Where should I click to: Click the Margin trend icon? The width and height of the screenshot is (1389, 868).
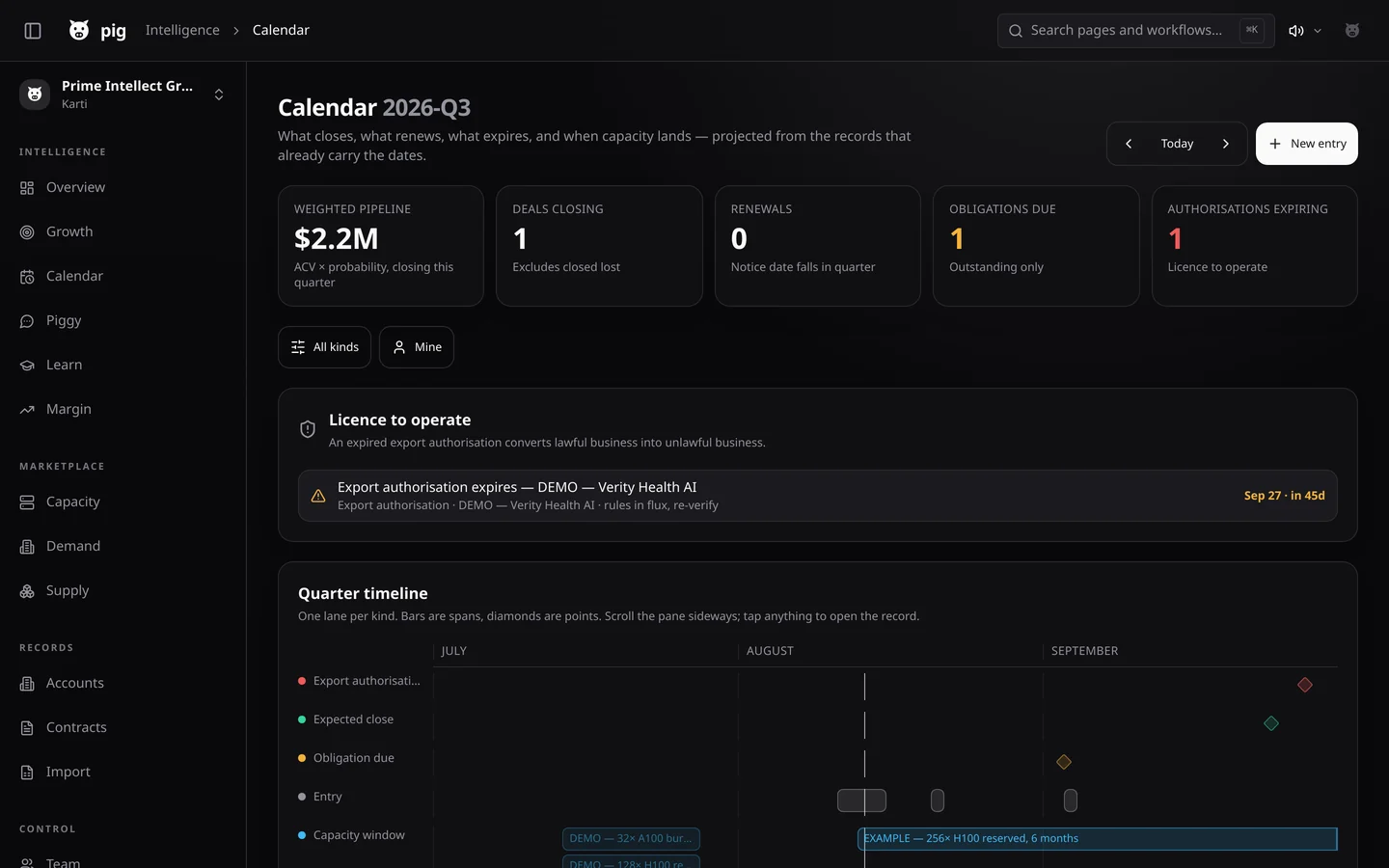point(27,410)
